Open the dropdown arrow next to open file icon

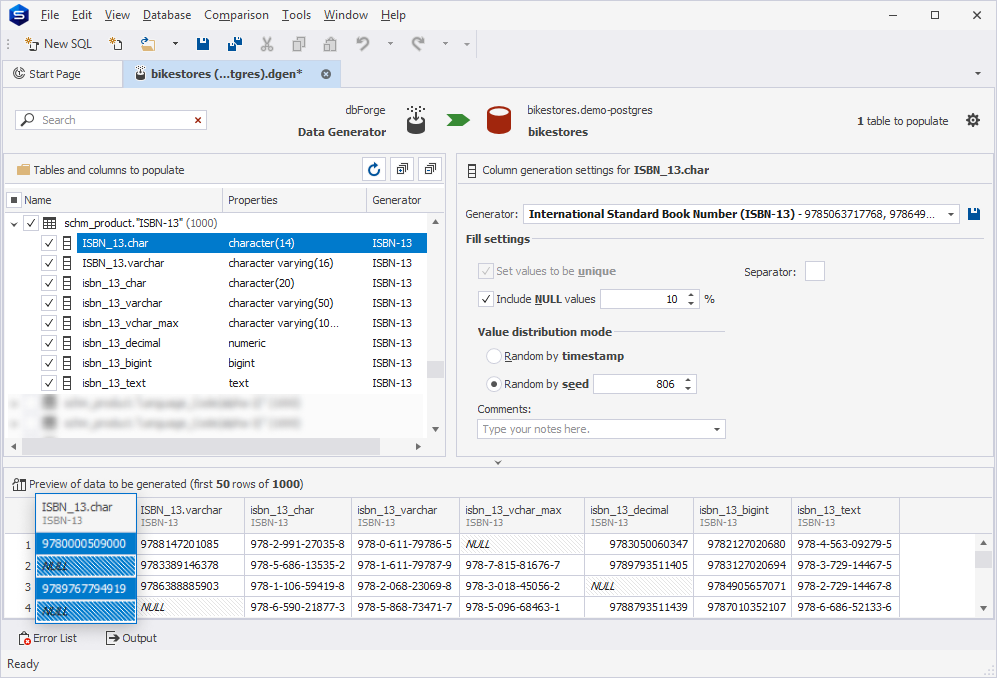pyautogui.click(x=175, y=44)
